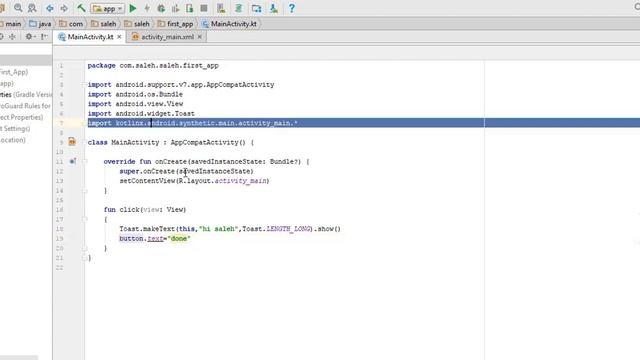Screen dimensions: 640x360
Task: Select 'Gradle Versi' properties tree item
Action: point(26,94)
